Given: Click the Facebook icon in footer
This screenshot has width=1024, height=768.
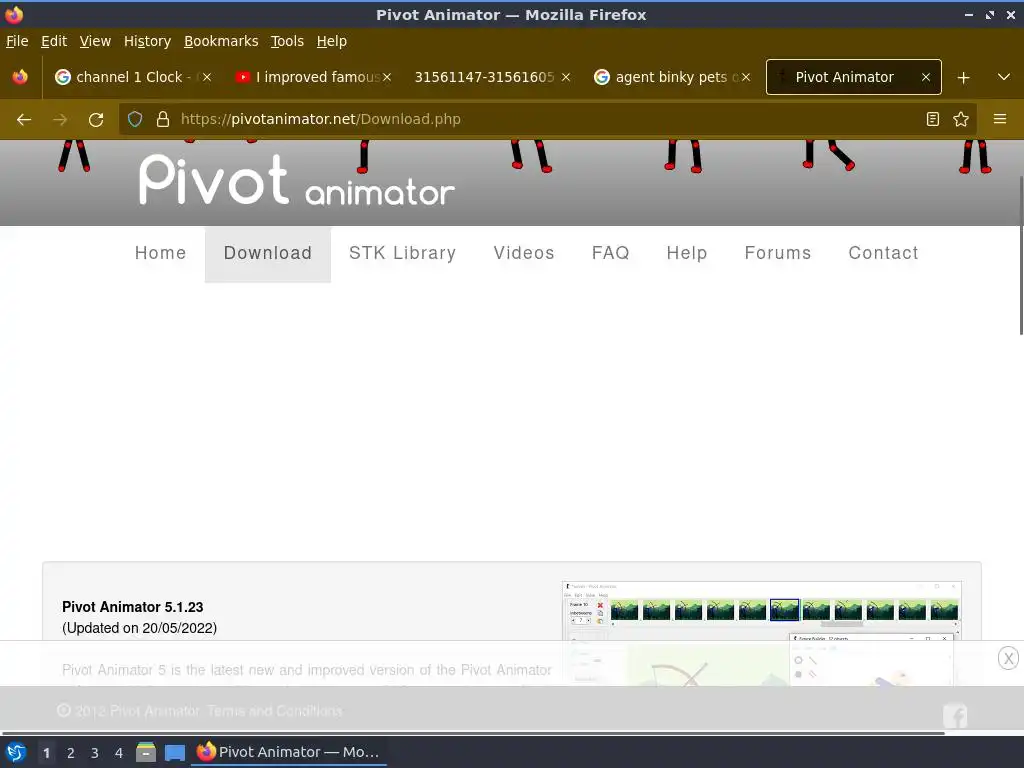Looking at the screenshot, I should (x=955, y=716).
